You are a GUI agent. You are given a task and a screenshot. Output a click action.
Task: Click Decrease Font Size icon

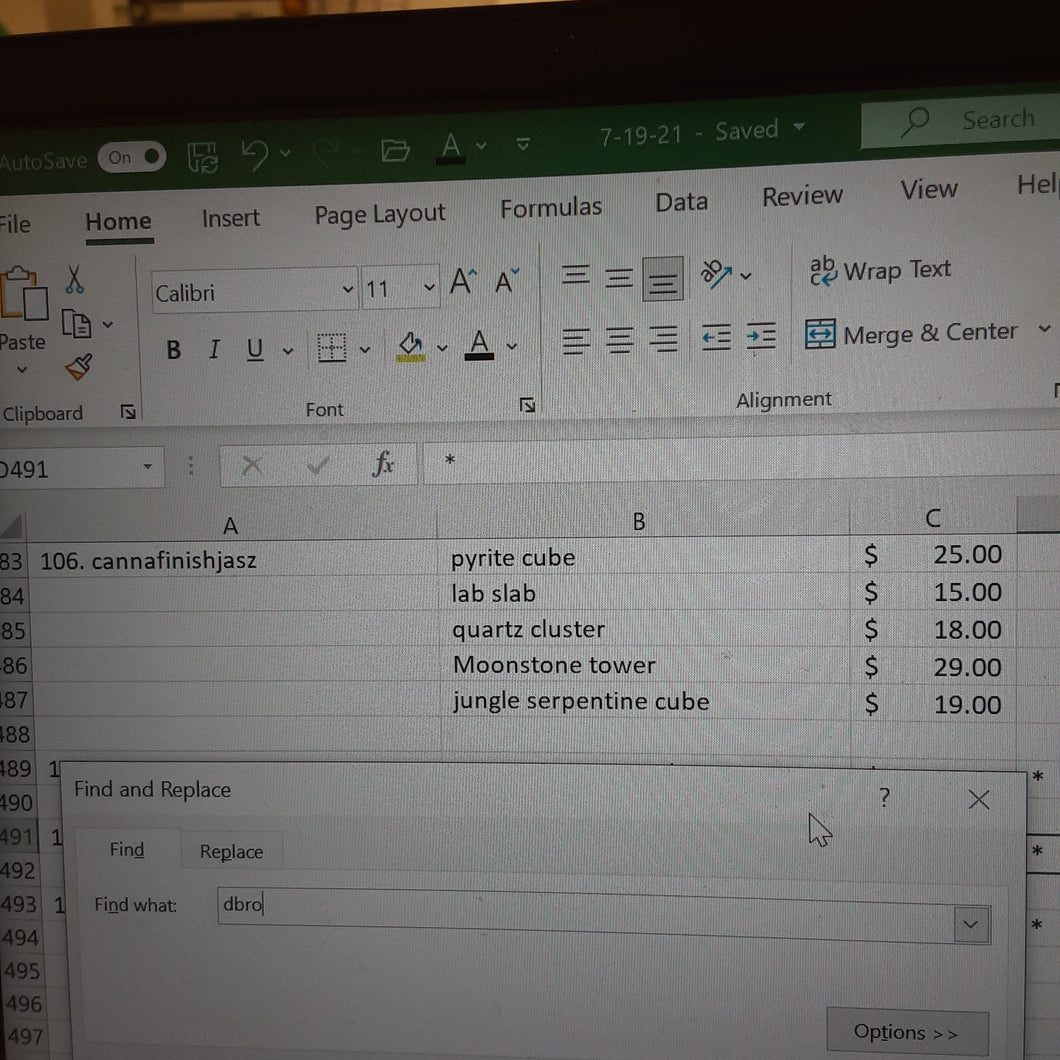(506, 280)
